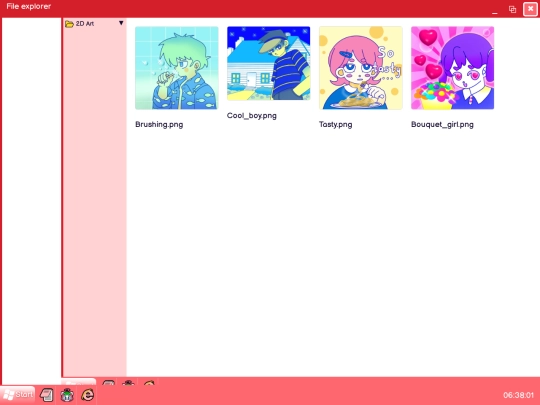The width and height of the screenshot is (540, 405).
Task: Click the Start button
Action: [x=18, y=395]
